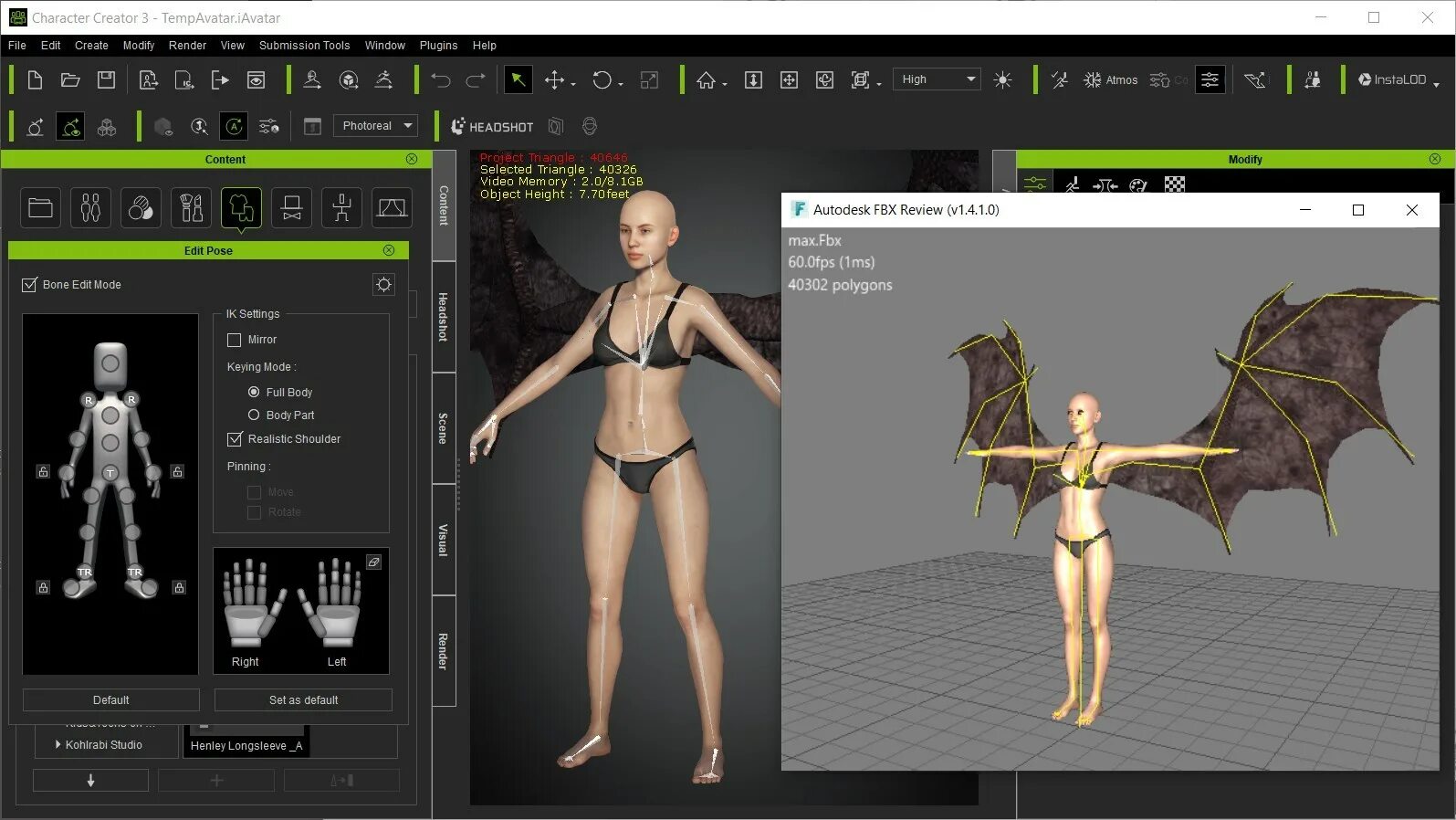Open the Create menu
This screenshot has height=820, width=1456.
coord(91,46)
